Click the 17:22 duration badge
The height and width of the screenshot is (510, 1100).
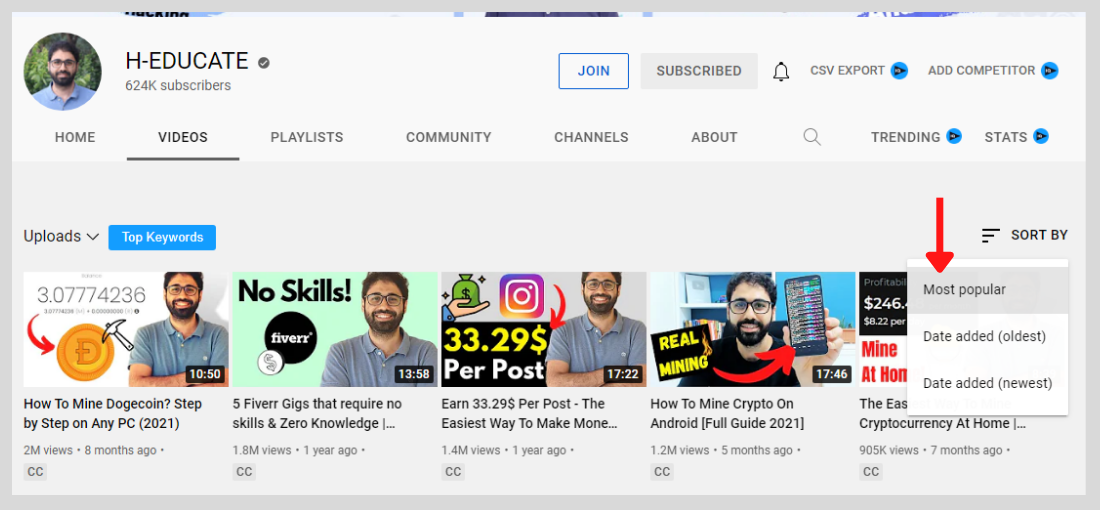coord(623,374)
